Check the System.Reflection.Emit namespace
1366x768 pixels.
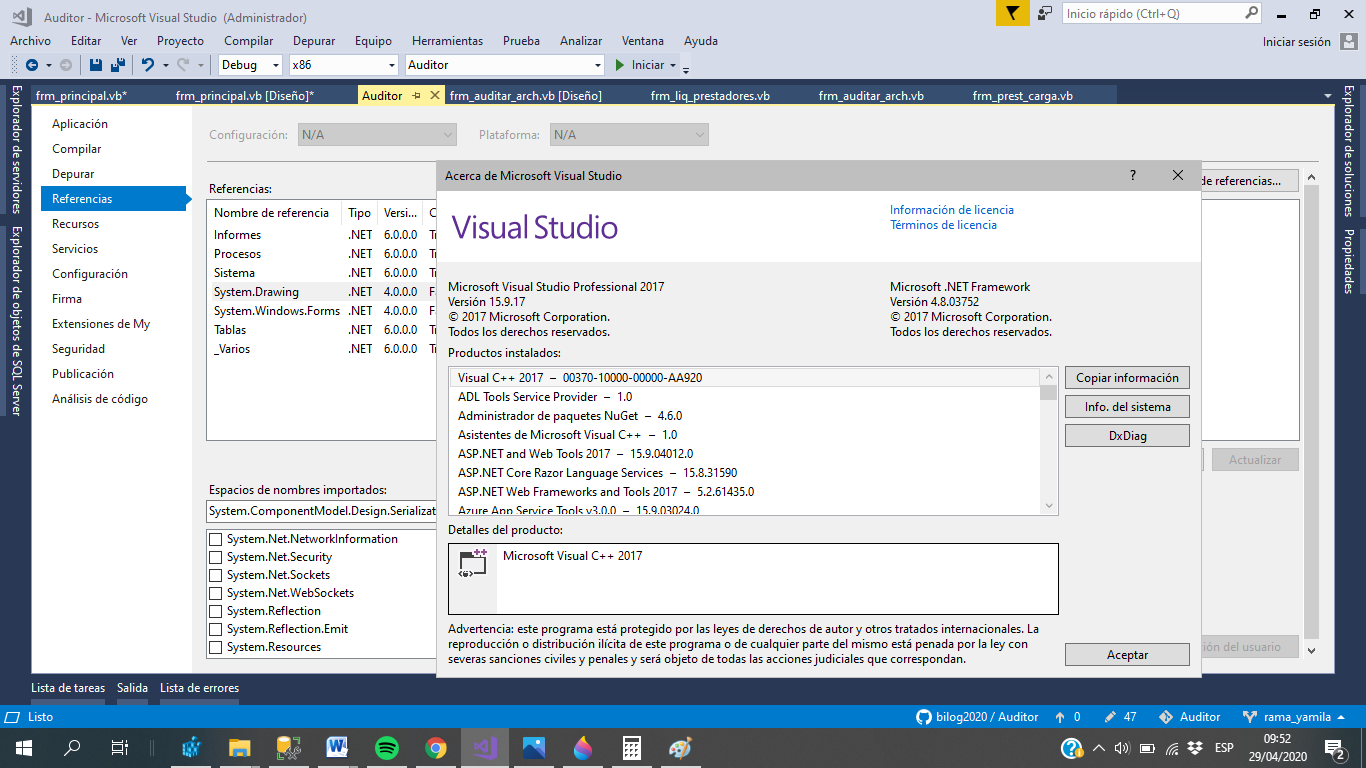(x=215, y=629)
